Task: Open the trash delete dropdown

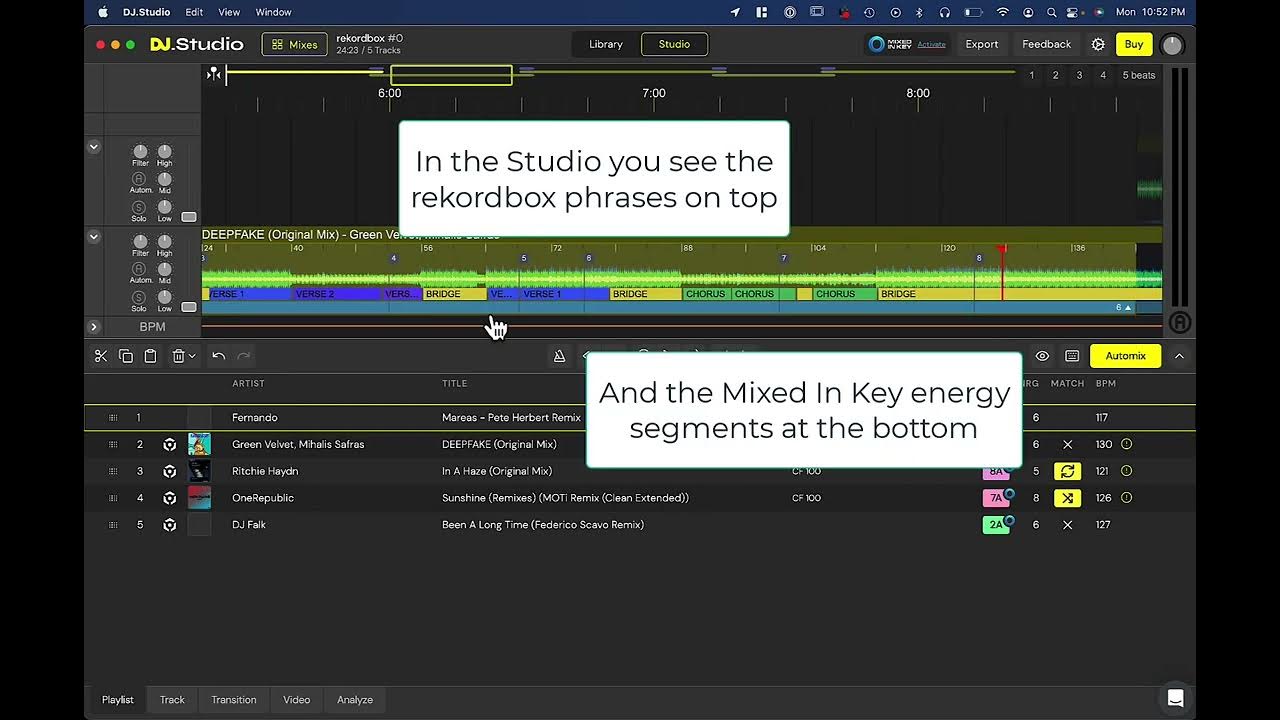Action: (183, 356)
